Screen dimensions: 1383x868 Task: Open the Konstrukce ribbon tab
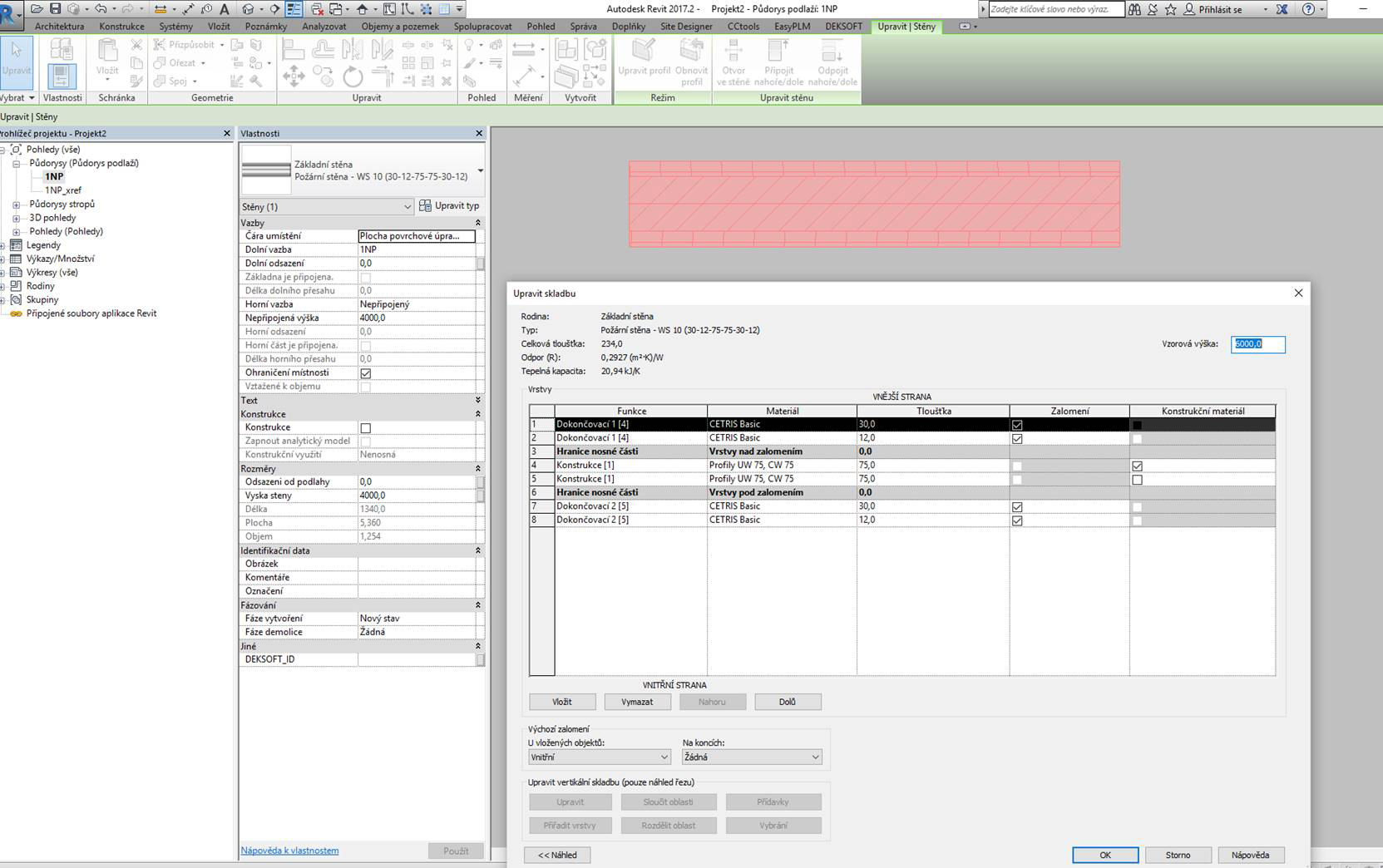(121, 27)
